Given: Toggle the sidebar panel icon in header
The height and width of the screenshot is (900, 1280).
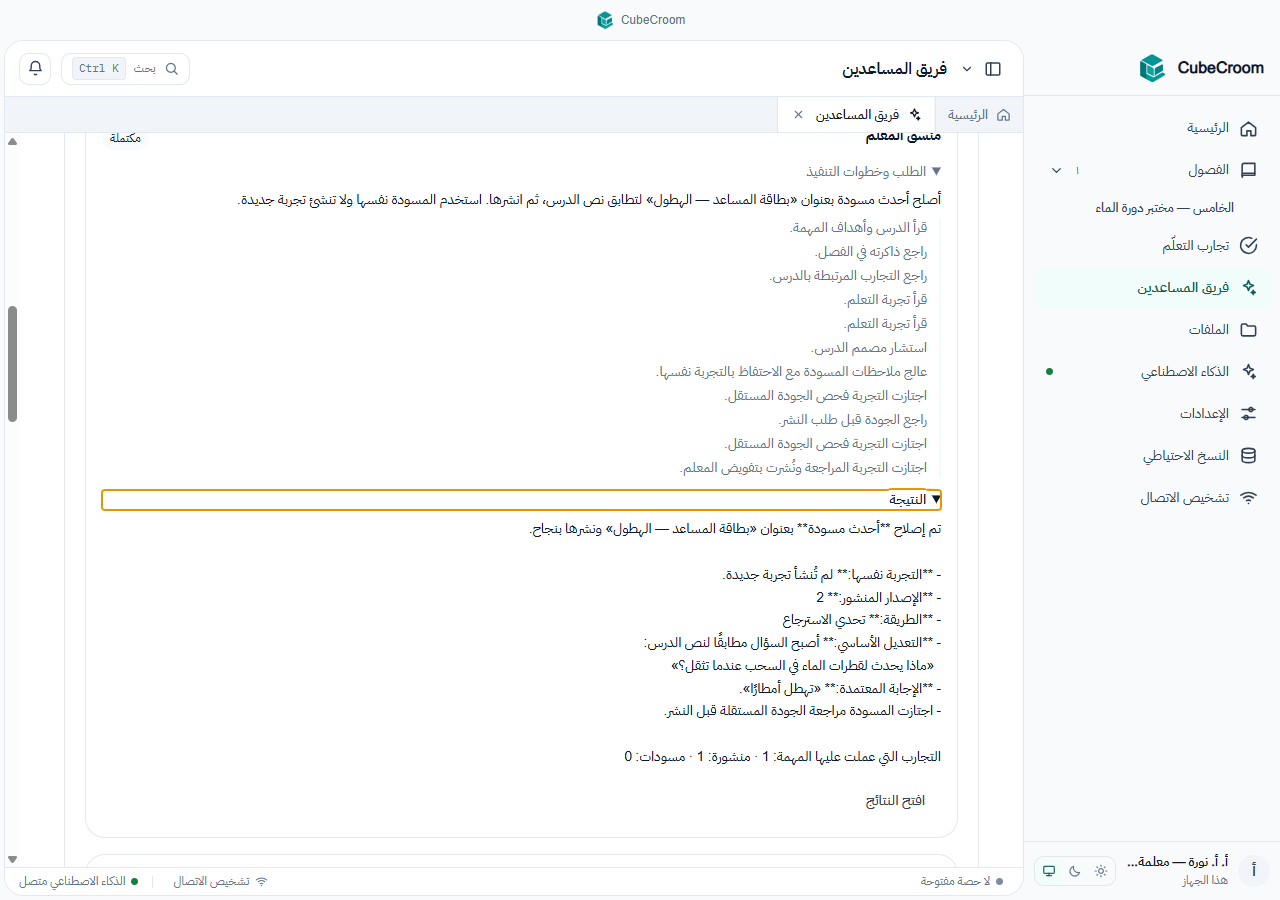Looking at the screenshot, I should pos(993,69).
